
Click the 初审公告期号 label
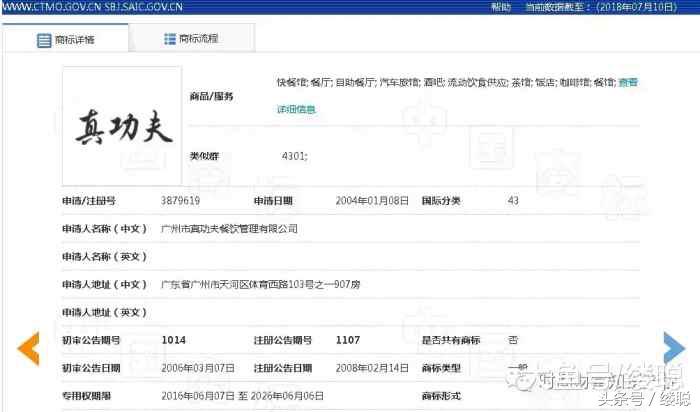click(91, 340)
